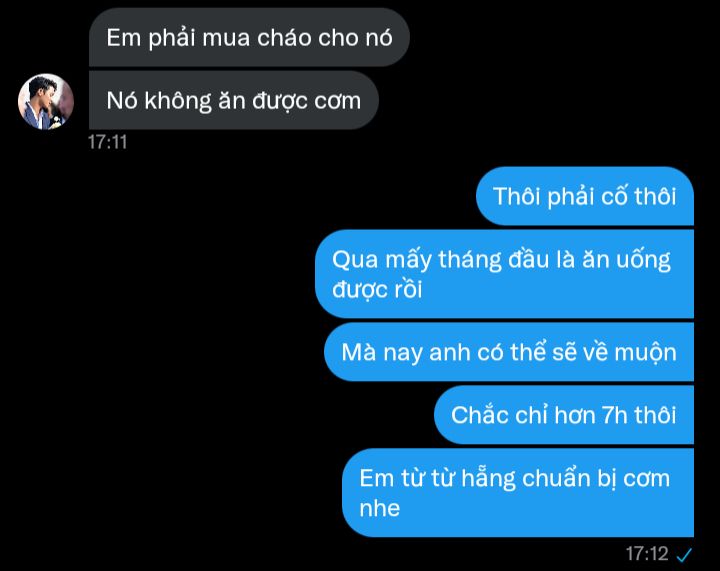The height and width of the screenshot is (571, 720).
Task: Click the word 'nhe' in last bubble
Action: pos(379,509)
